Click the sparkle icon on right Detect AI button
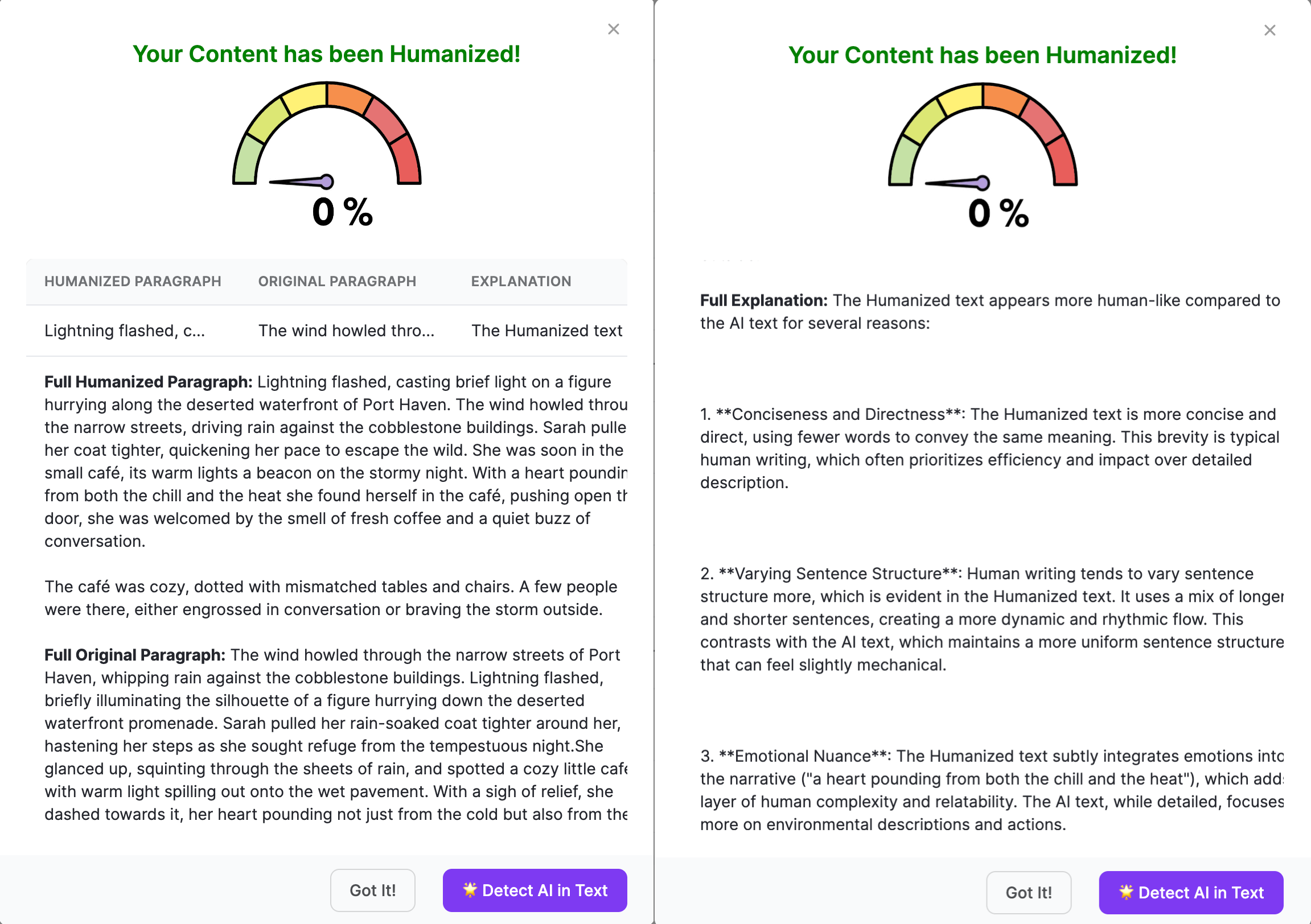The width and height of the screenshot is (1311, 924). (1126, 892)
